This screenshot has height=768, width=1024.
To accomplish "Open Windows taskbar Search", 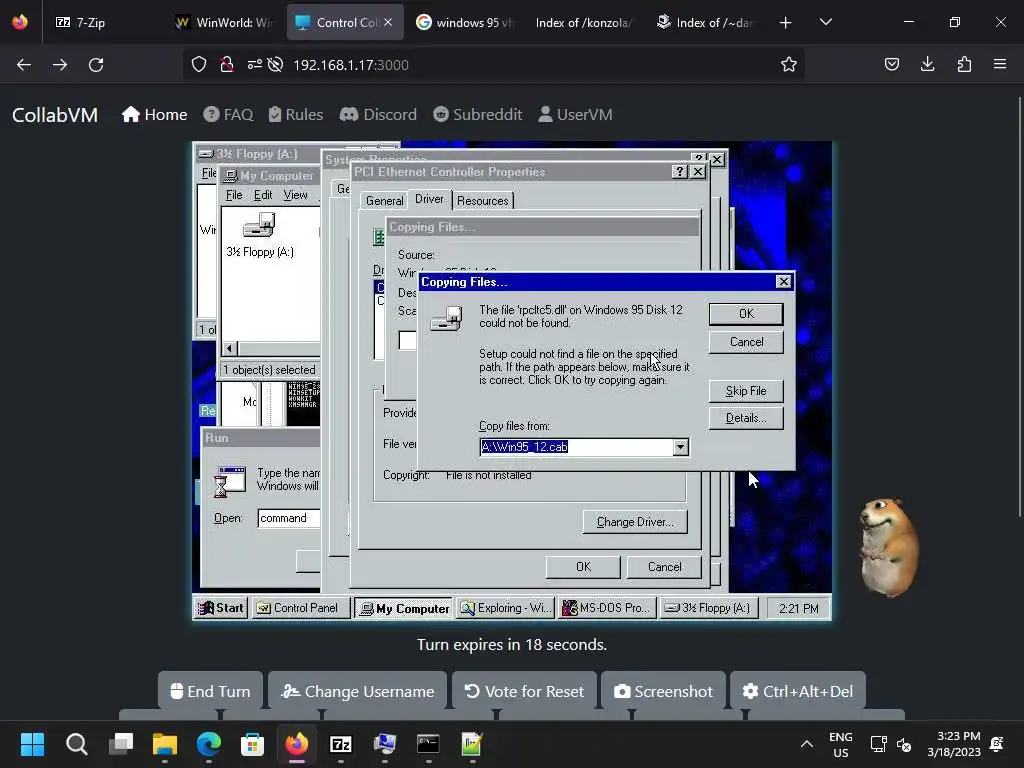I will (76, 744).
